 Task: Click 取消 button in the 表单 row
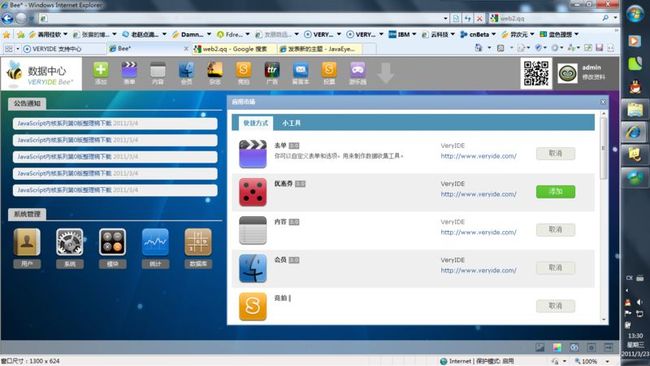pos(555,153)
